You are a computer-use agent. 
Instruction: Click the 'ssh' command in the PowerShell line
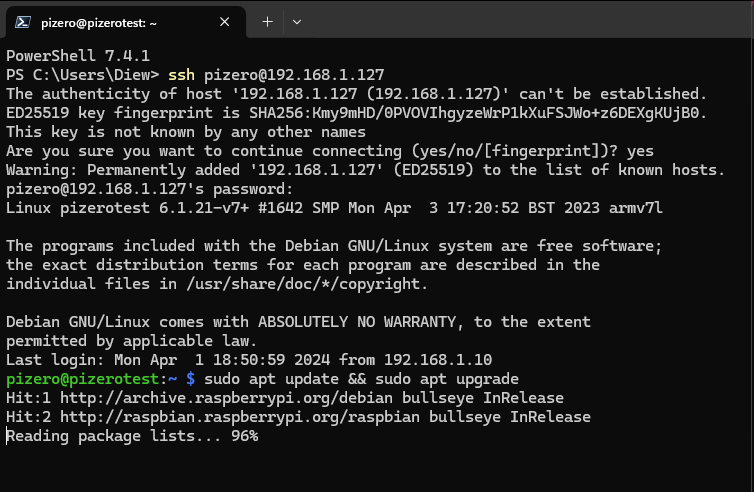(x=181, y=74)
